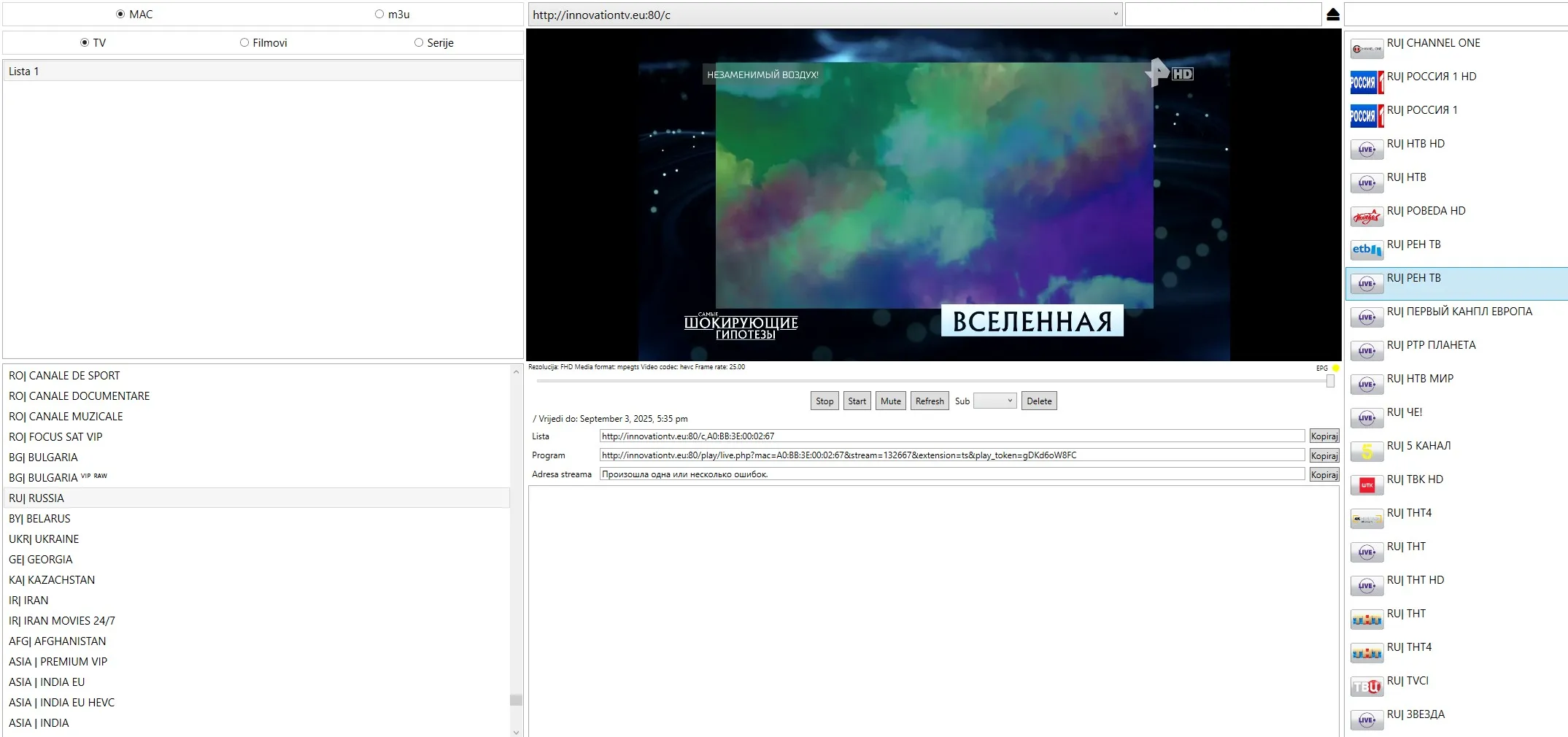This screenshot has height=737, width=1568.
Task: Click the RU| POBEDA HD logo icon
Action: point(1367,217)
